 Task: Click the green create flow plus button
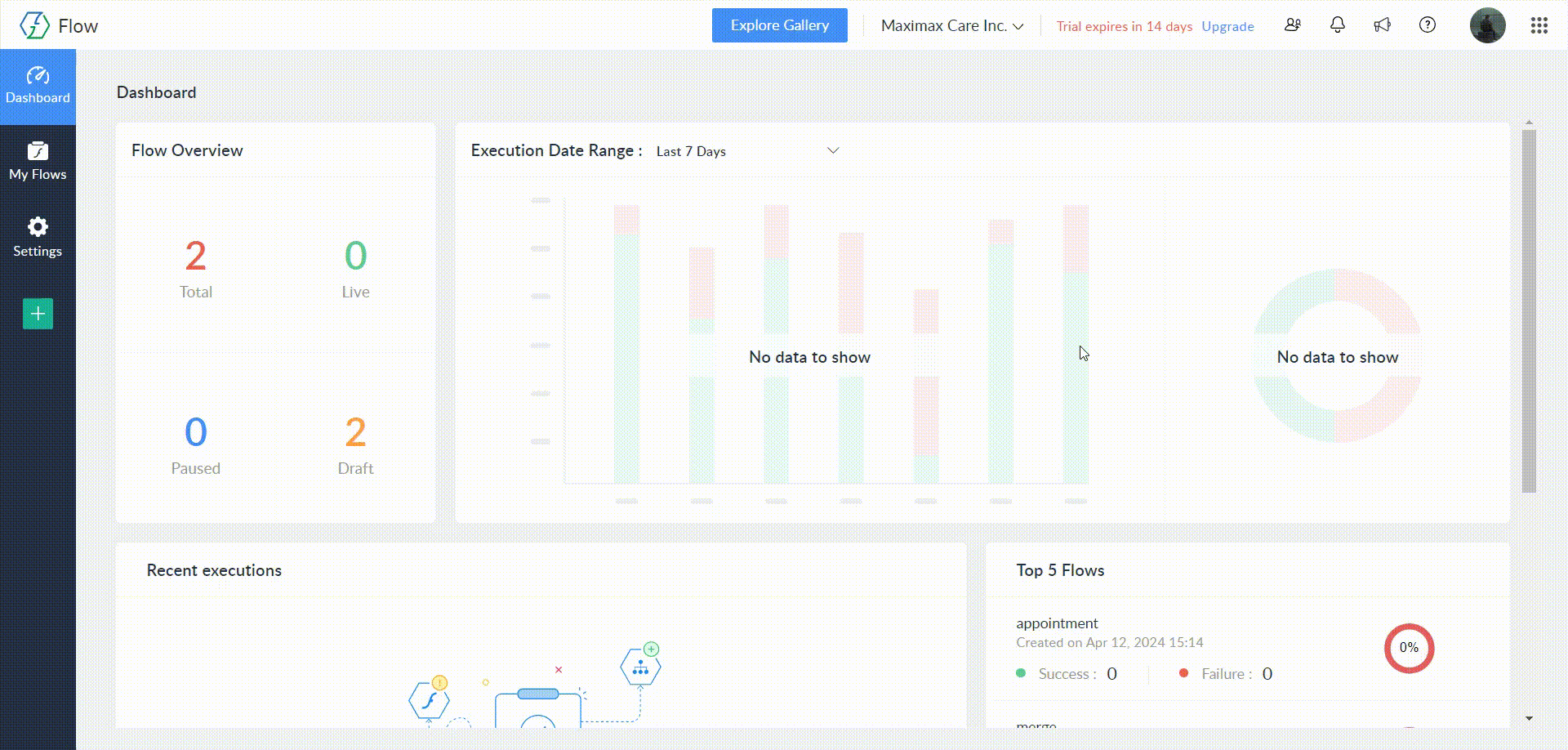click(38, 314)
